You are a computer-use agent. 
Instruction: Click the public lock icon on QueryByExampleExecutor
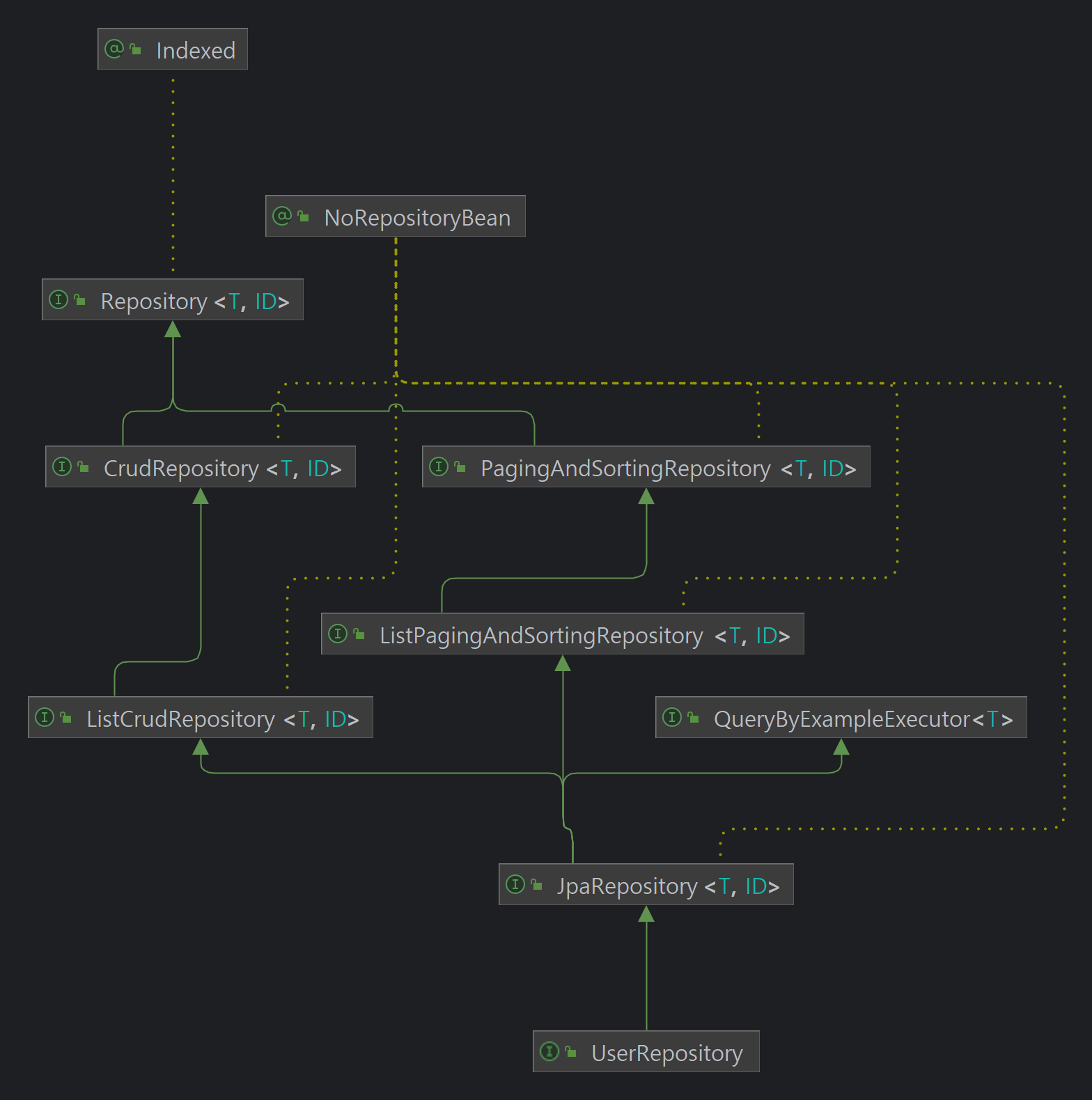[694, 718]
